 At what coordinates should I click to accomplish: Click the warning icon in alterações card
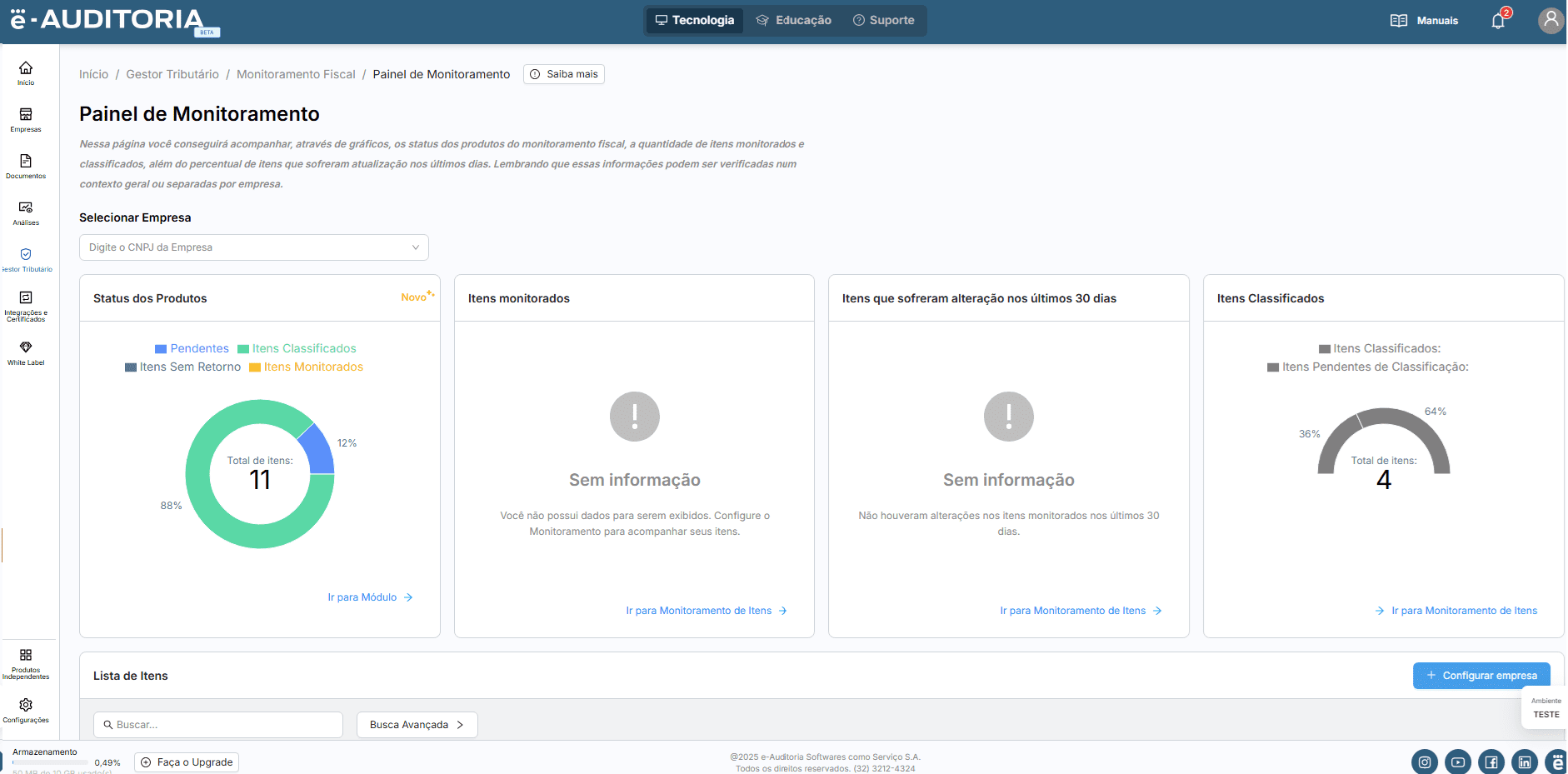tap(1009, 417)
